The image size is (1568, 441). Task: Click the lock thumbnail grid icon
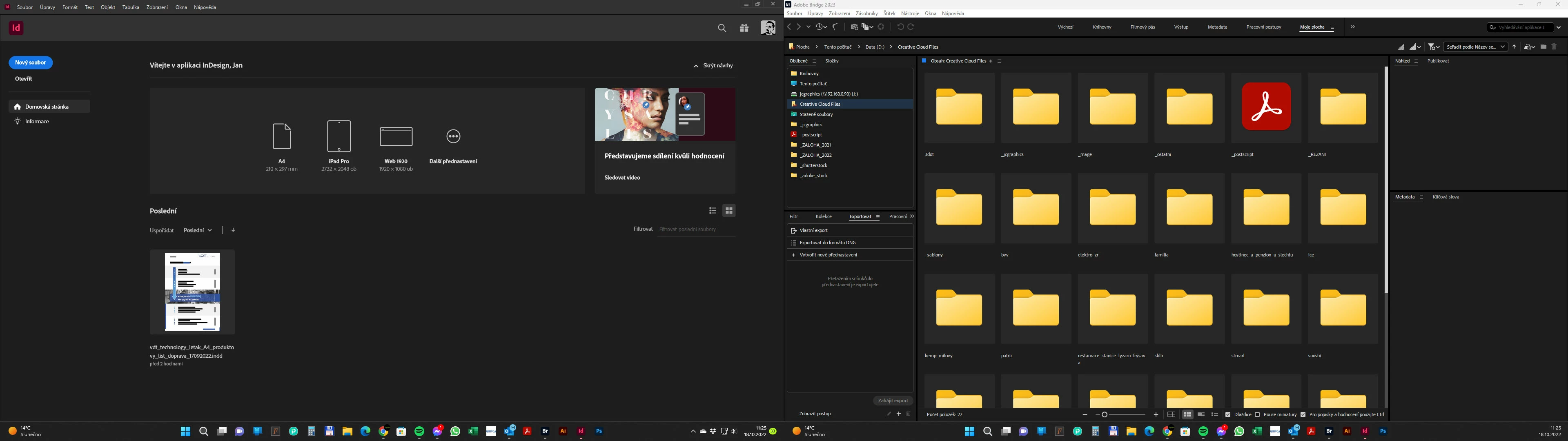1171,414
